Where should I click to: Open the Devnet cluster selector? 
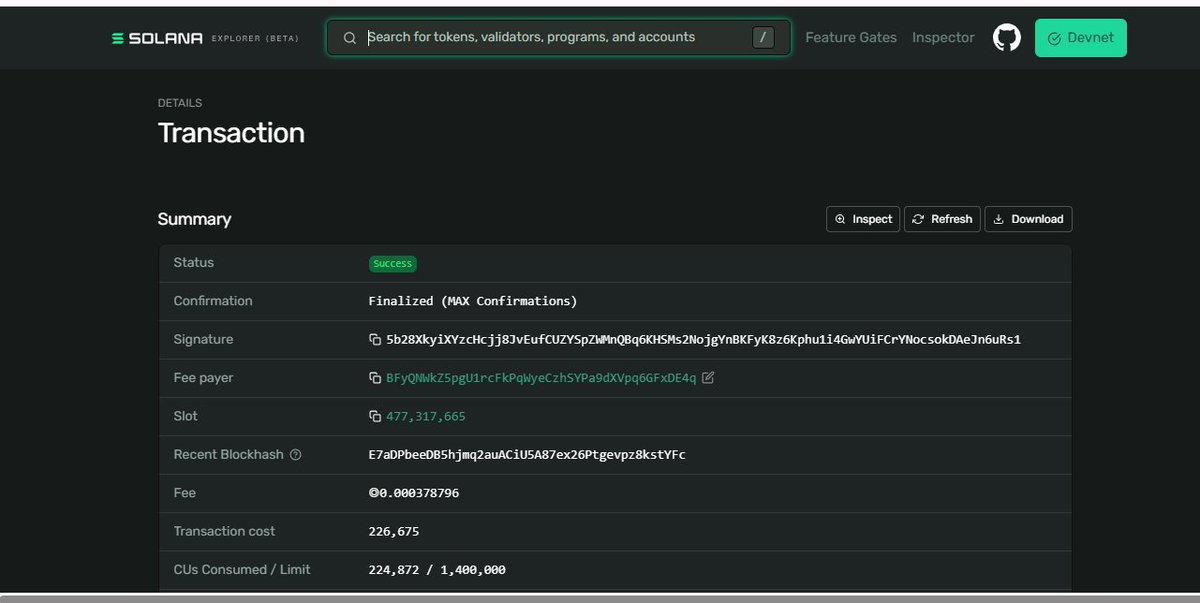[x=1080, y=38]
